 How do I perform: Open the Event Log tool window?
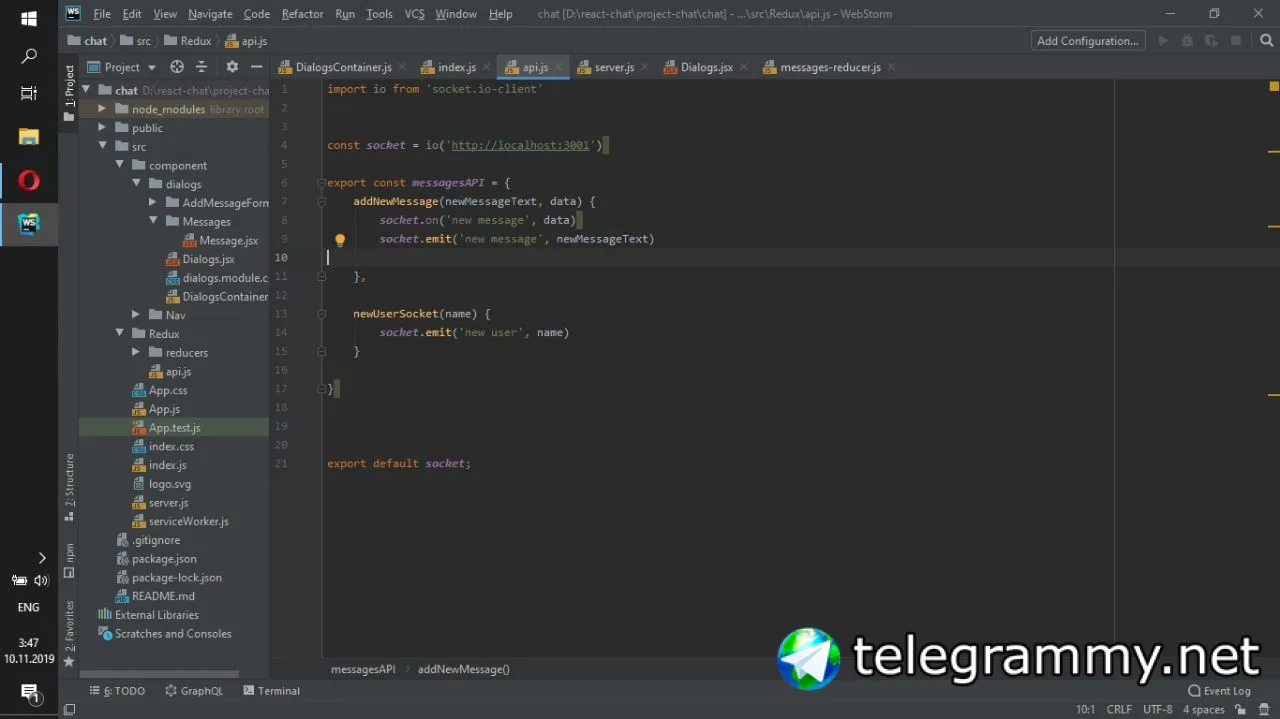[x=1219, y=691]
